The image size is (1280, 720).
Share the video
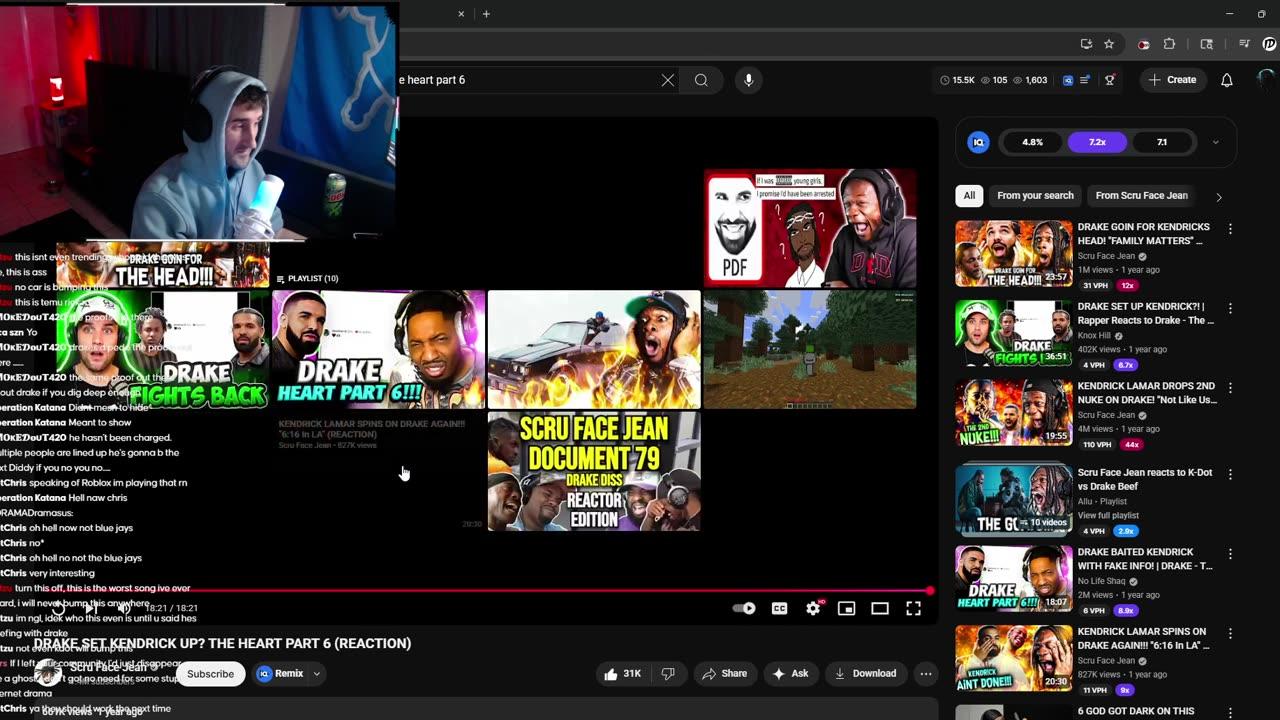point(724,674)
